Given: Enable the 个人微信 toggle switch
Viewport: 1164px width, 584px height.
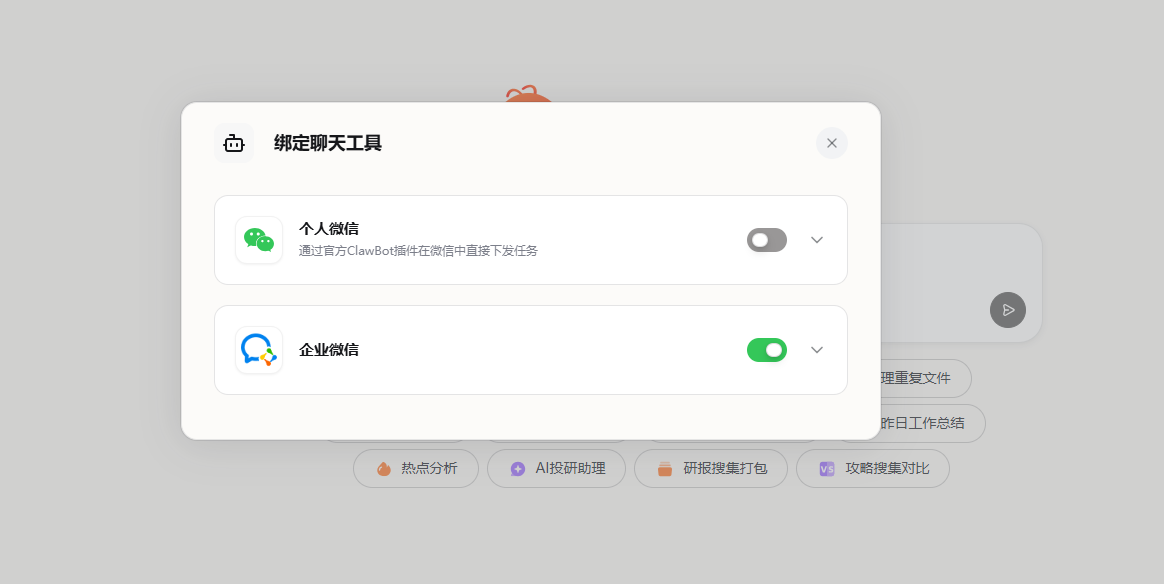Looking at the screenshot, I should click(766, 240).
